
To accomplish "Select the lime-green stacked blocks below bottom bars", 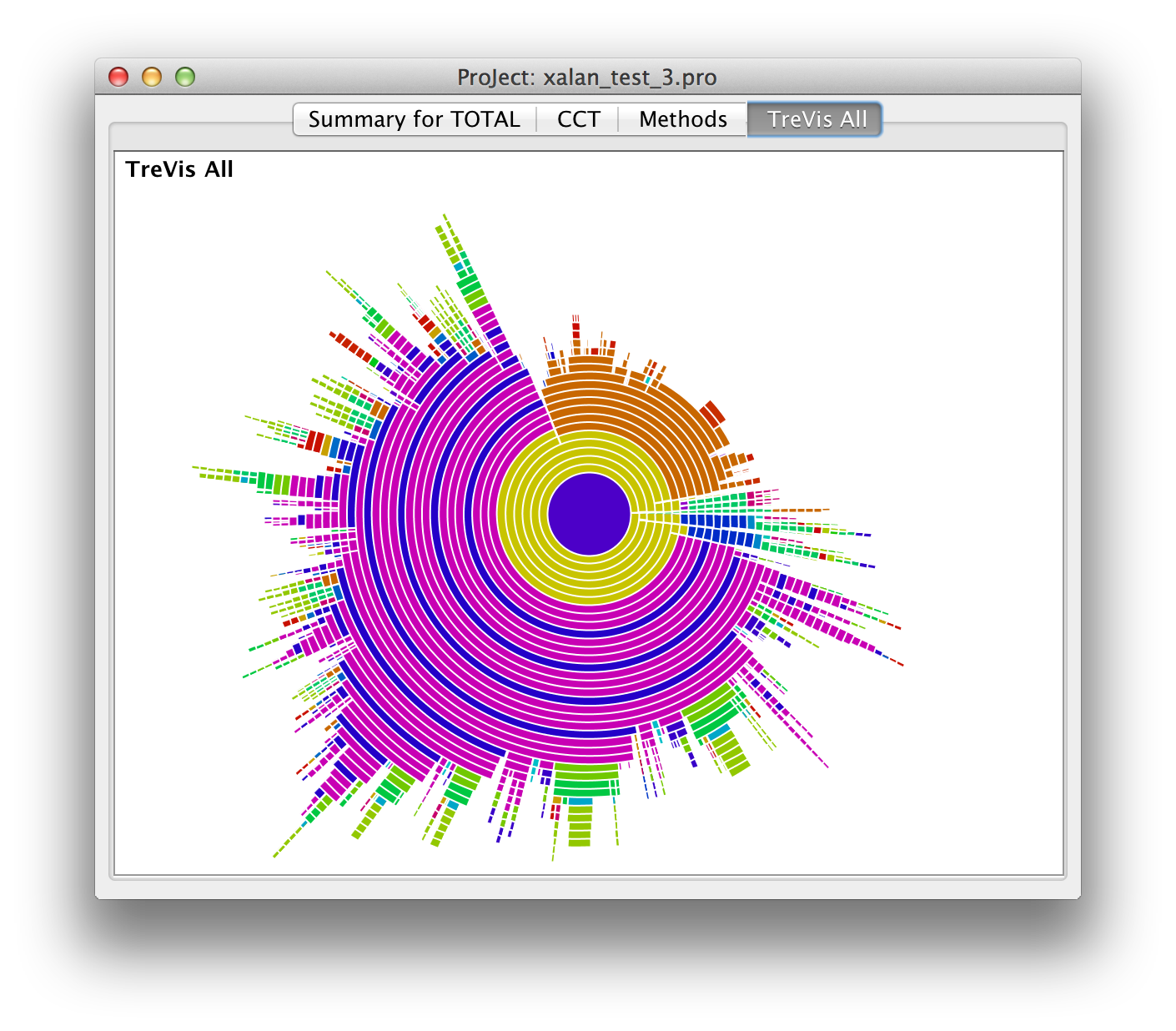I will (x=580, y=826).
